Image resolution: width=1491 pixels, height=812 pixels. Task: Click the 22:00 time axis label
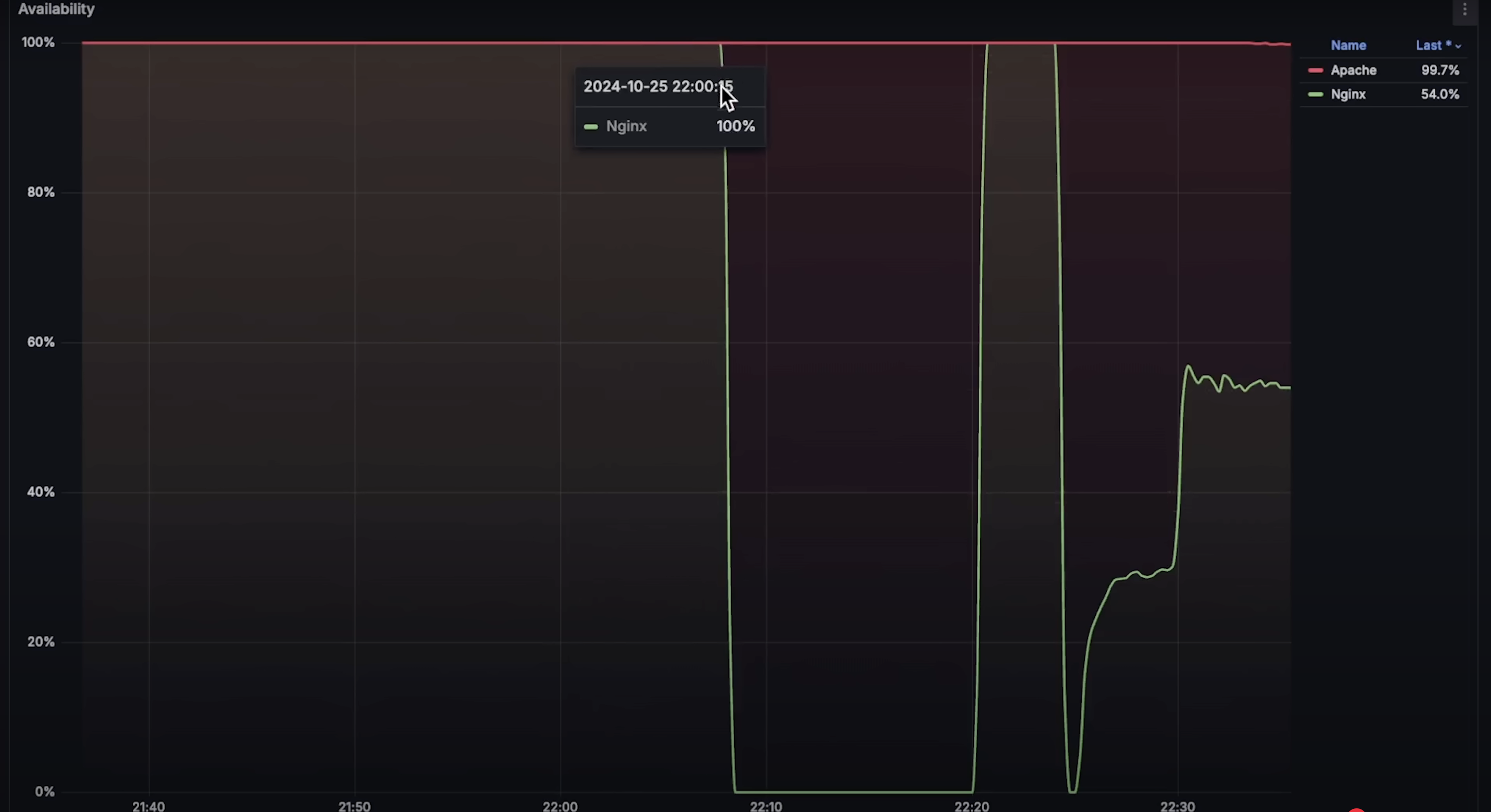pos(560,806)
